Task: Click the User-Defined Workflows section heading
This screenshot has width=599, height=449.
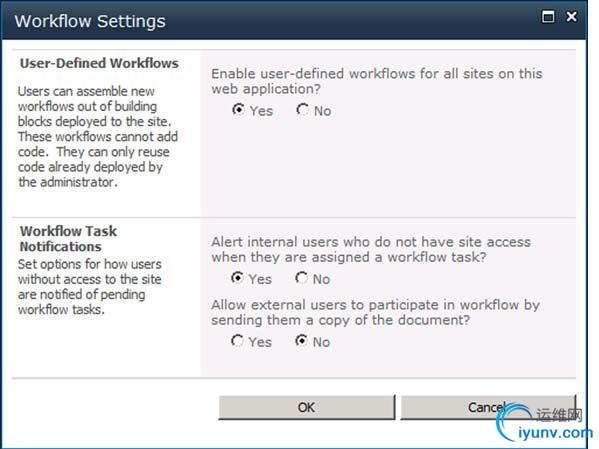Action: tap(99, 63)
